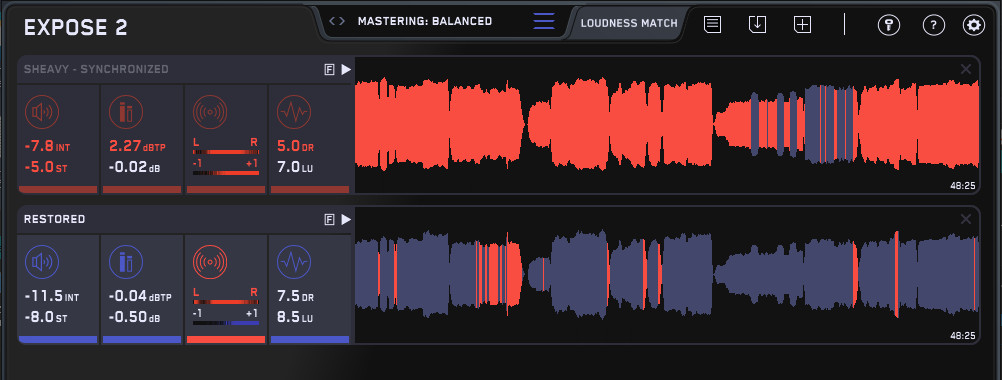This screenshot has width=1002, height=380.
Task: Click the -0.50 dB value
Action: [135, 318]
